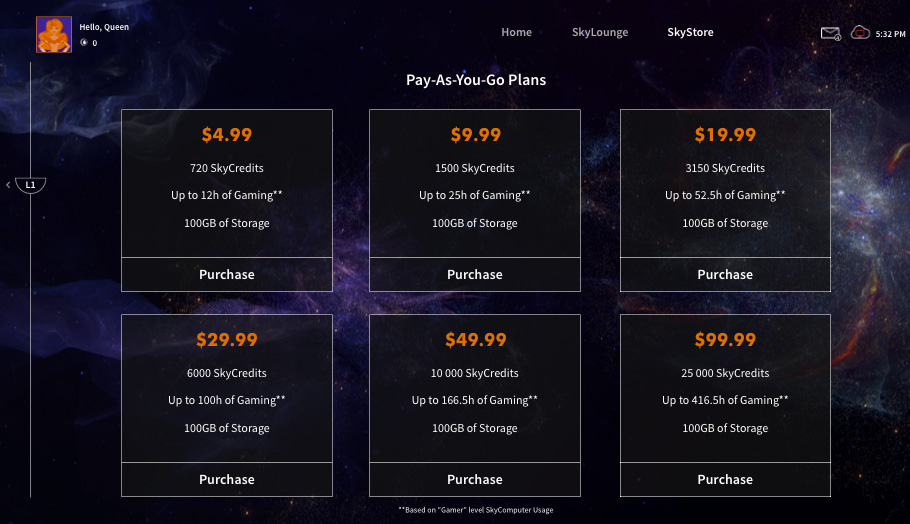
Task: Click the $99.99 price heading
Action: point(725,340)
